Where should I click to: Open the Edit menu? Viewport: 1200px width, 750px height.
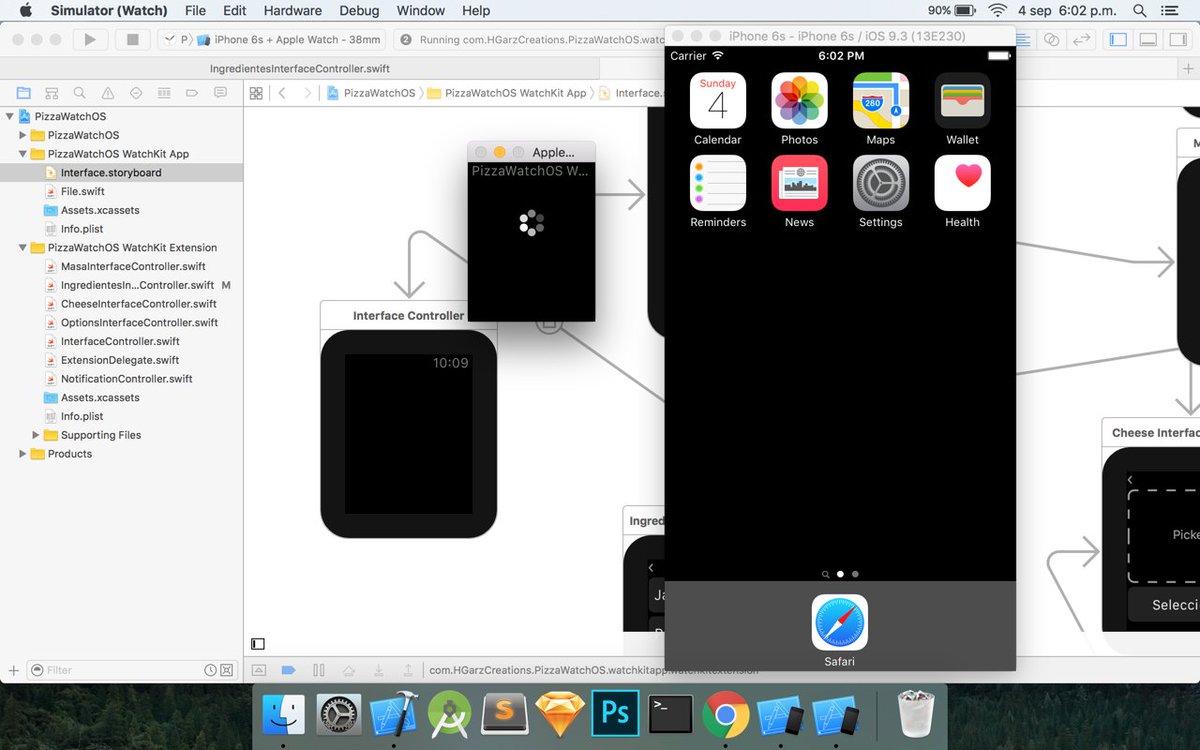coord(235,10)
